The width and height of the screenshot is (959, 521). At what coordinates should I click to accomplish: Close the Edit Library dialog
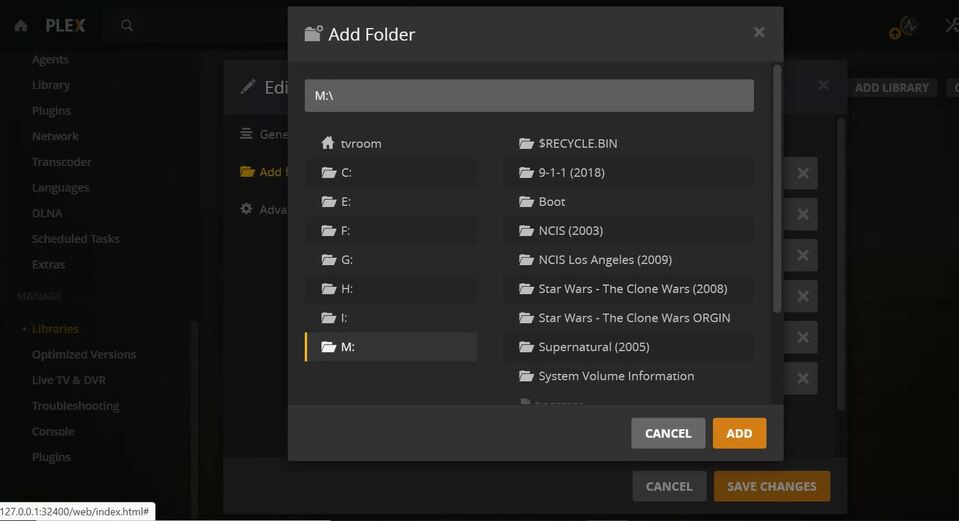click(x=823, y=86)
